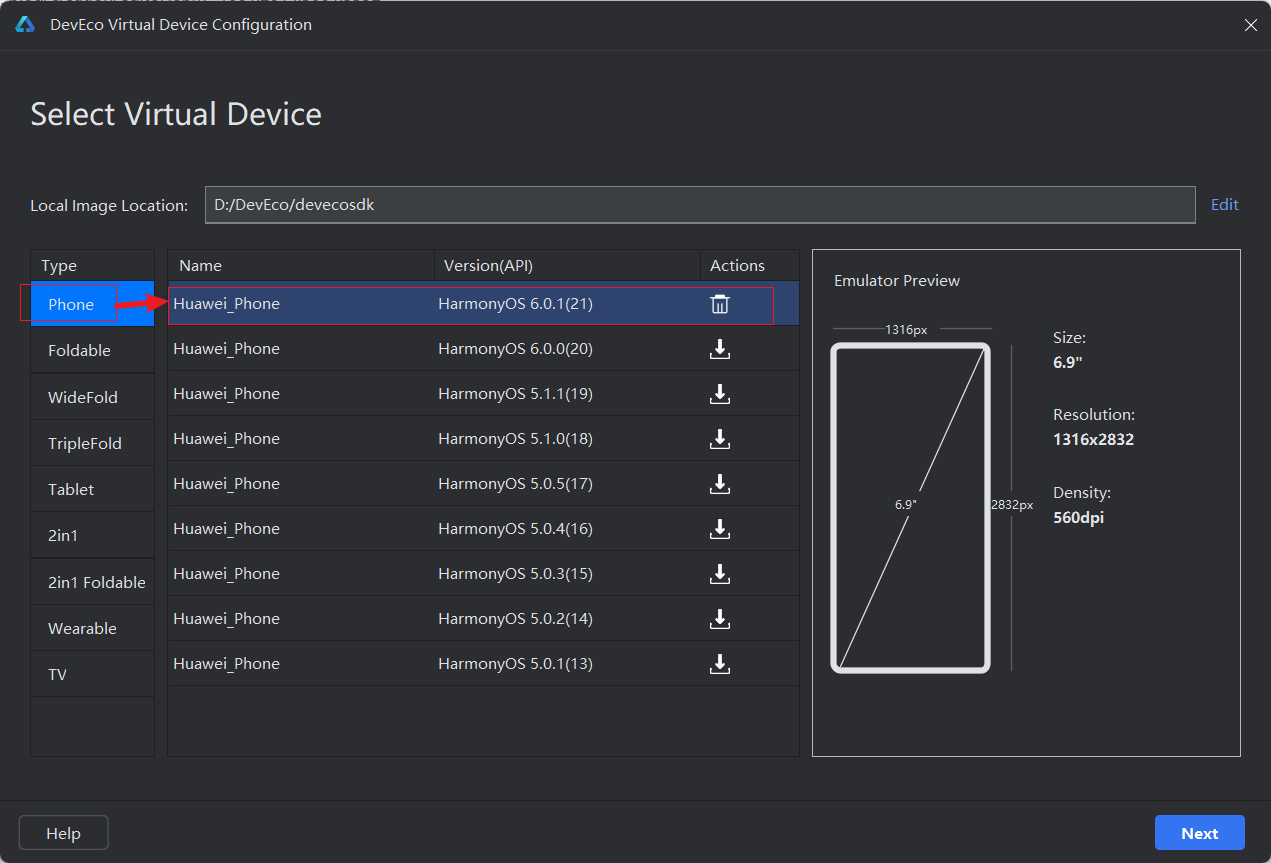Click the HarmonyOS 5.0.2(14) version cell

[515, 619]
